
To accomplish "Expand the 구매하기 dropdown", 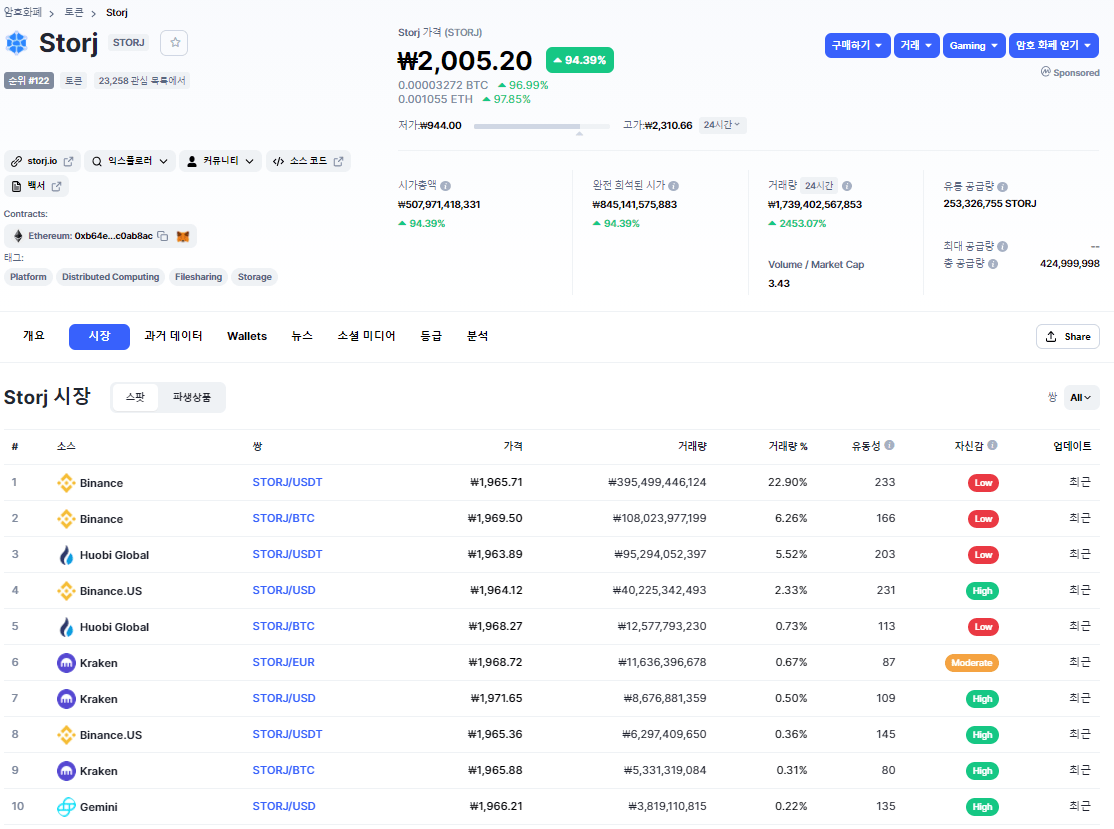I will 857,46.
